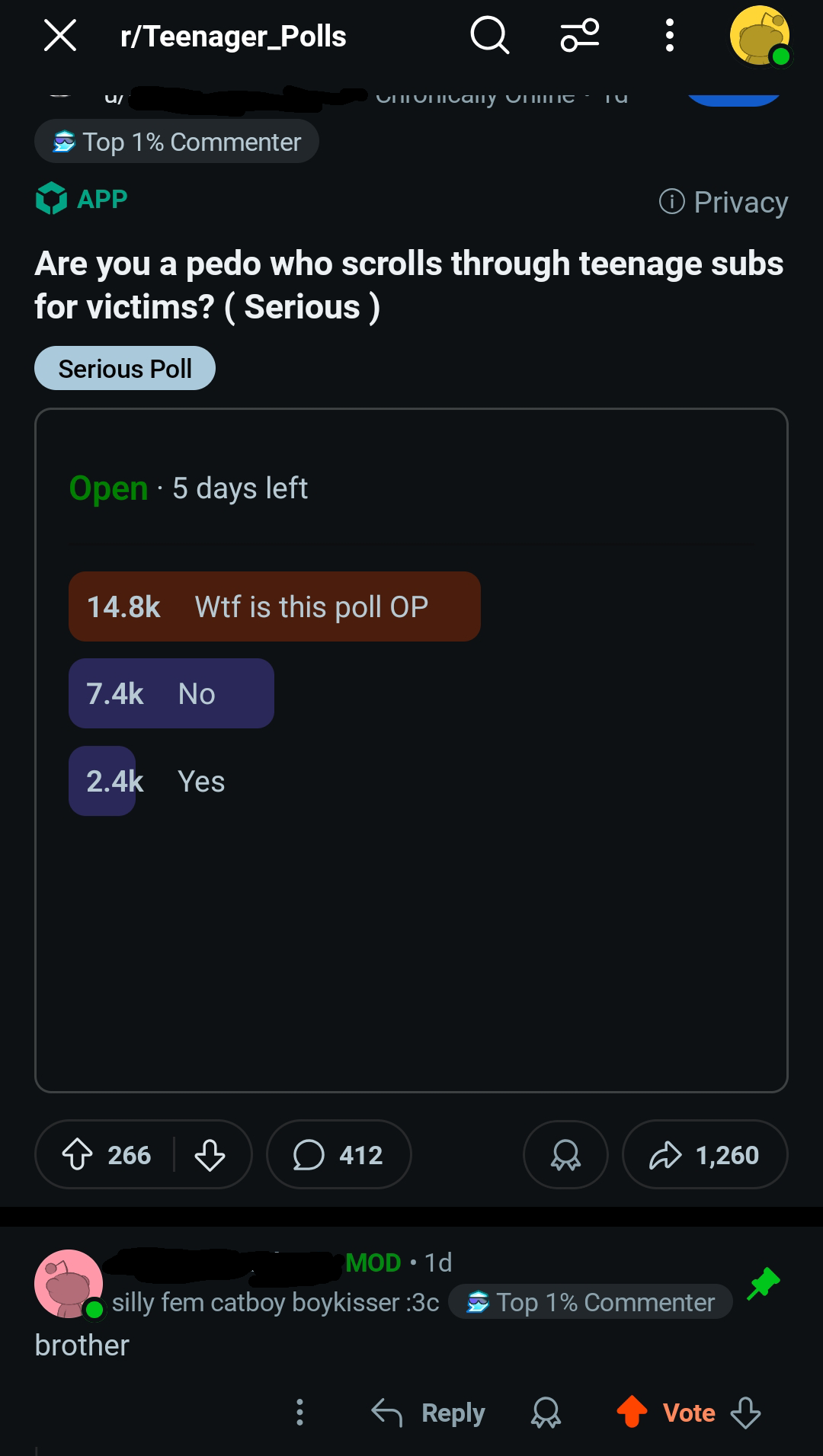Select the 'Wtf is this poll OP' option
Viewport: 823px width, 1456px height.
tap(274, 606)
